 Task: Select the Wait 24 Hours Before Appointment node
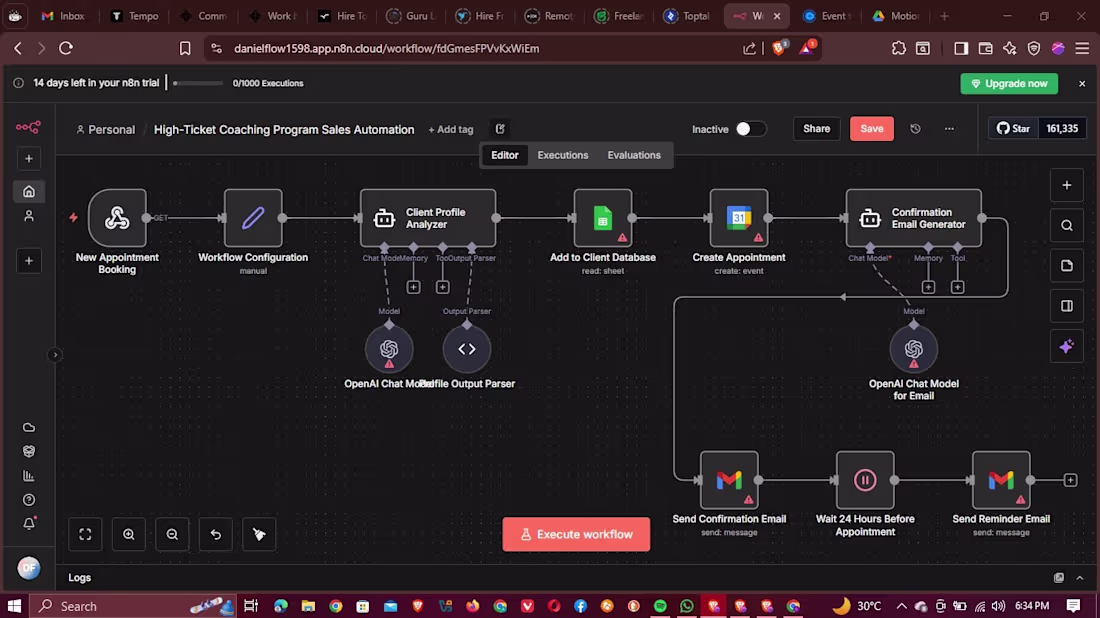pyautogui.click(x=865, y=480)
